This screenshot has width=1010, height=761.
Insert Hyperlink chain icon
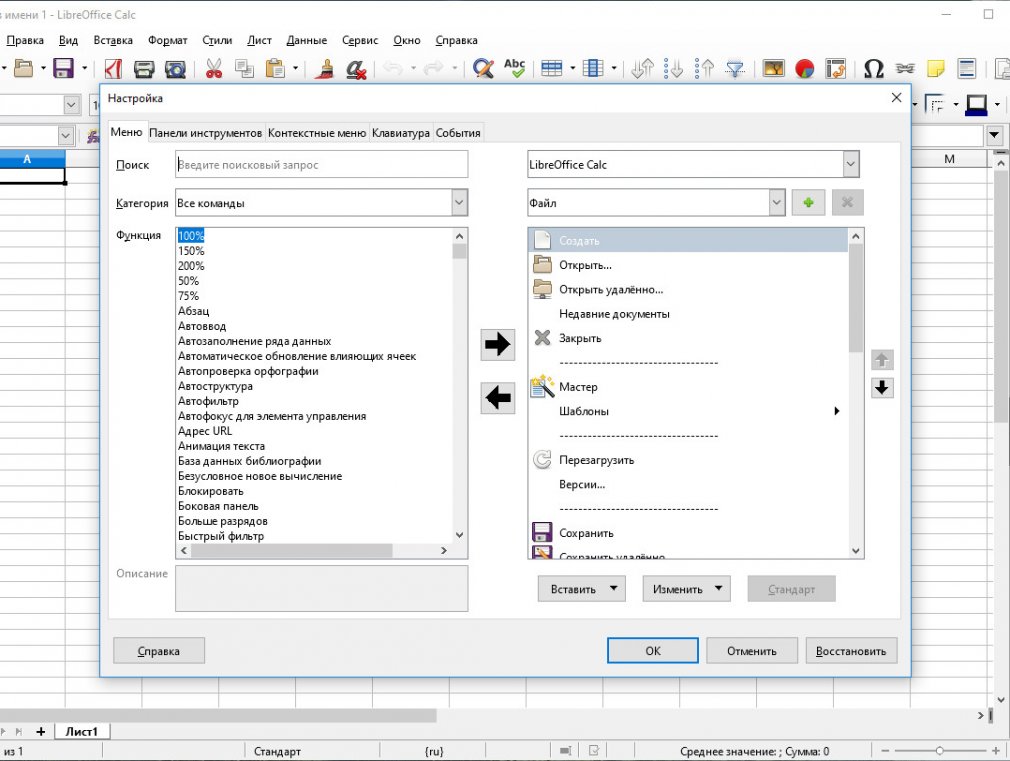(905, 68)
